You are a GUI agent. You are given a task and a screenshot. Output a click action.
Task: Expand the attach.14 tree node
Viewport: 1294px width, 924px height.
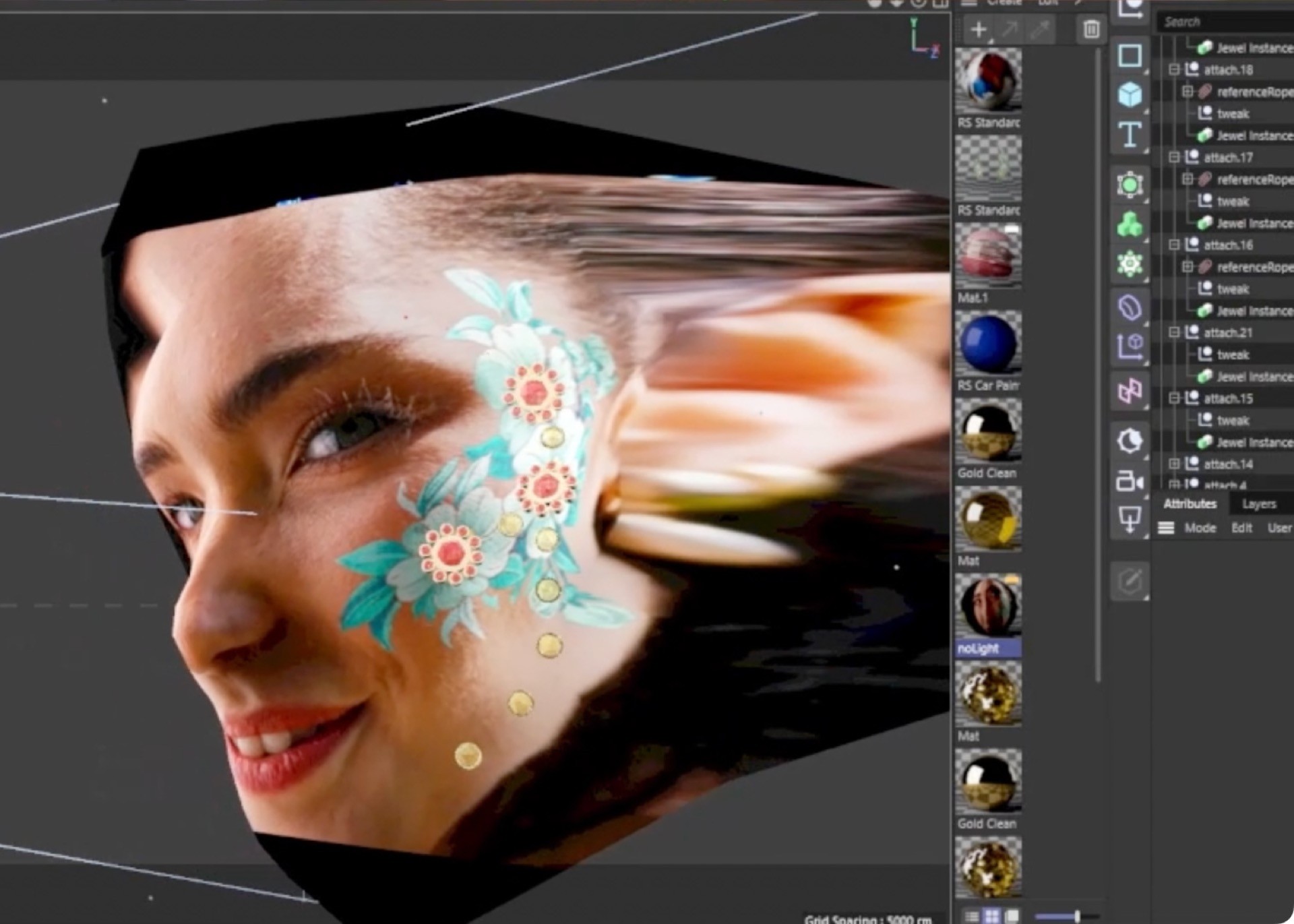pos(1174,464)
